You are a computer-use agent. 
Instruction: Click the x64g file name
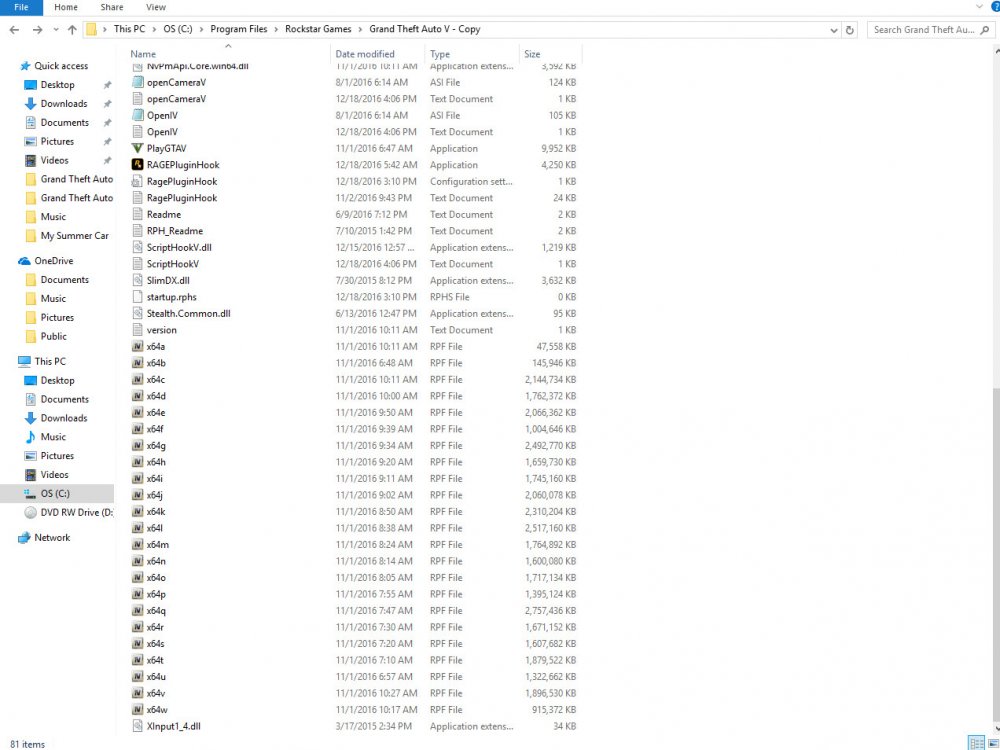click(x=156, y=445)
